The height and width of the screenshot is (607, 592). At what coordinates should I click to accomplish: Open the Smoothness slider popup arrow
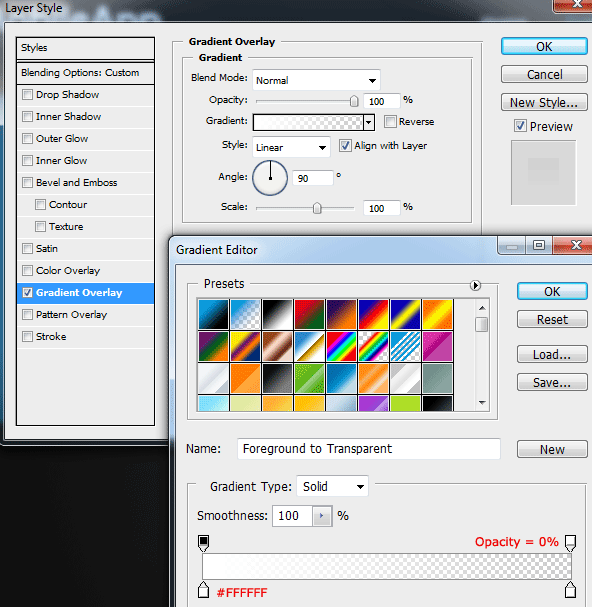point(321,516)
